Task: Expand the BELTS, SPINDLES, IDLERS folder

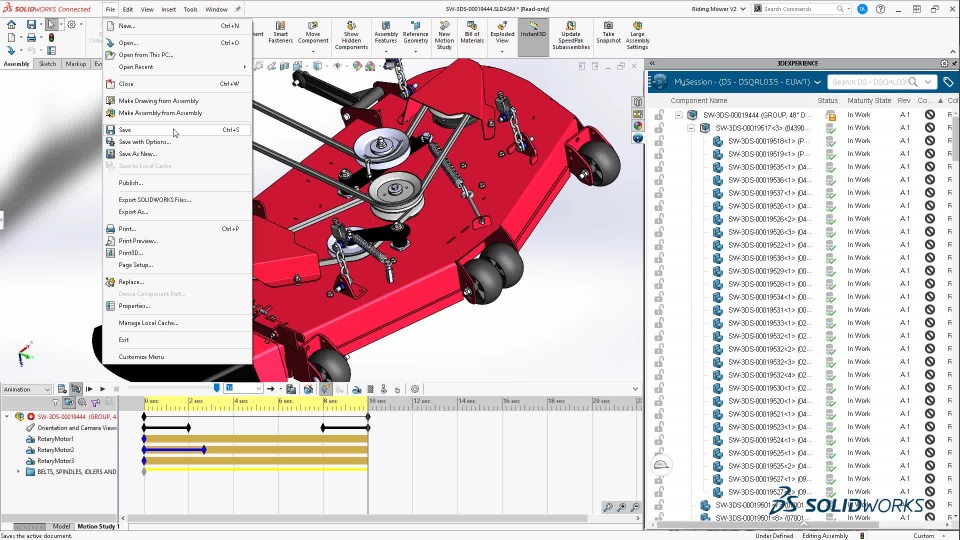Action: pos(18,472)
